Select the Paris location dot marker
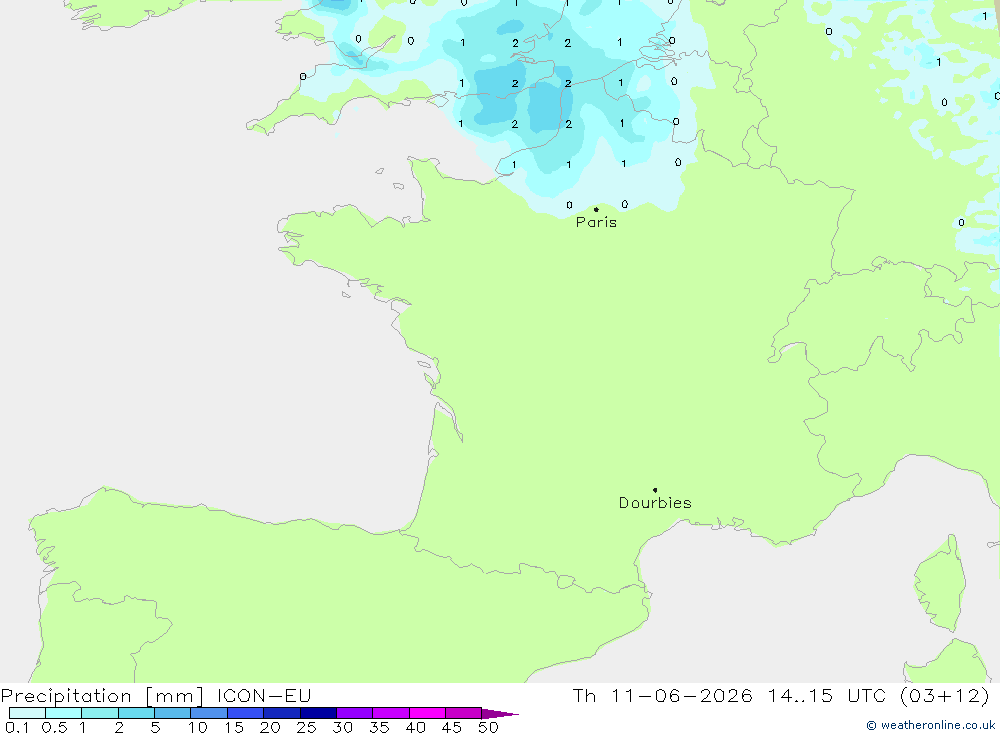The width and height of the screenshot is (1000, 733). pos(596,209)
